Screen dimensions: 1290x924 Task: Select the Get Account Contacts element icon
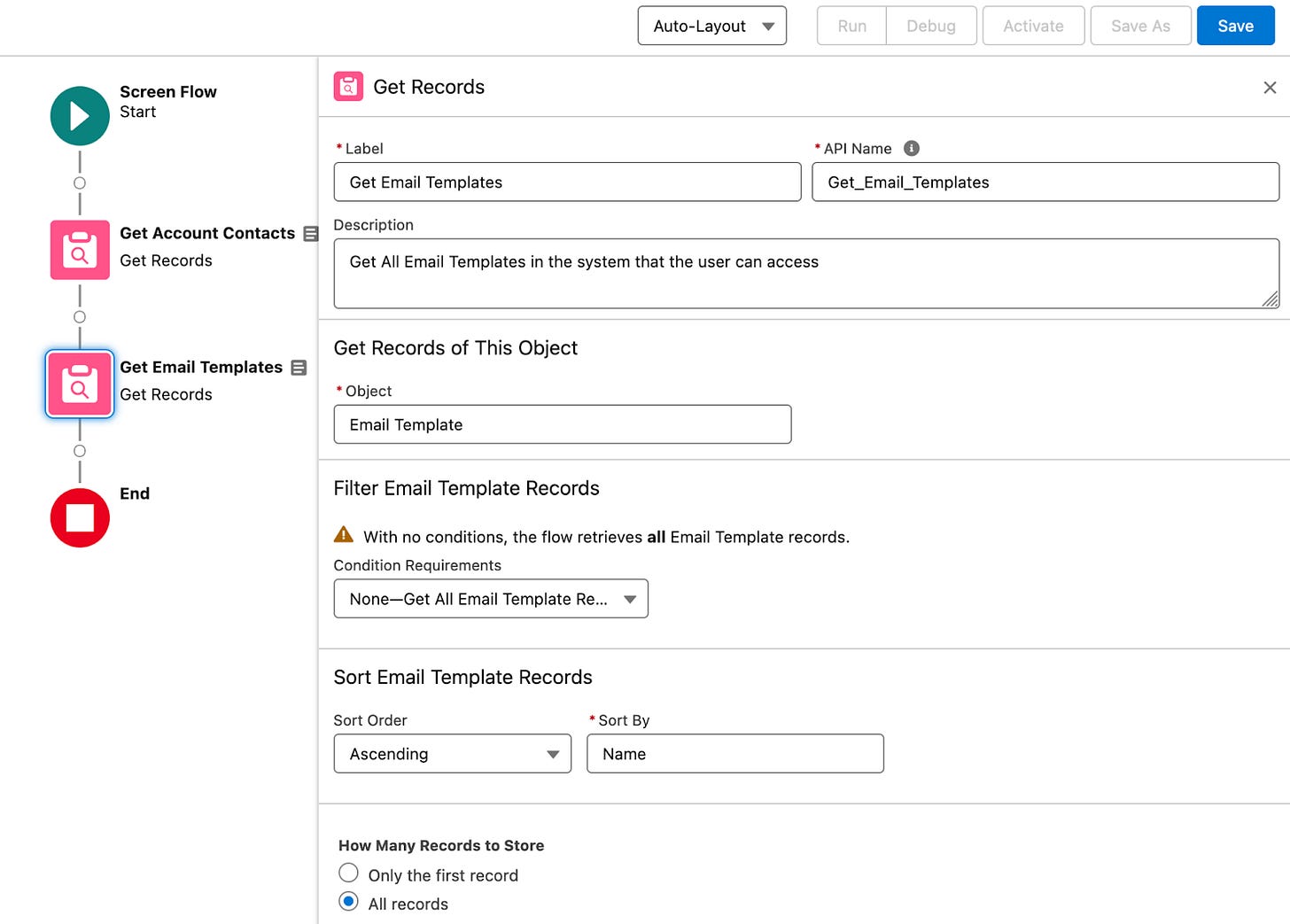[80, 250]
